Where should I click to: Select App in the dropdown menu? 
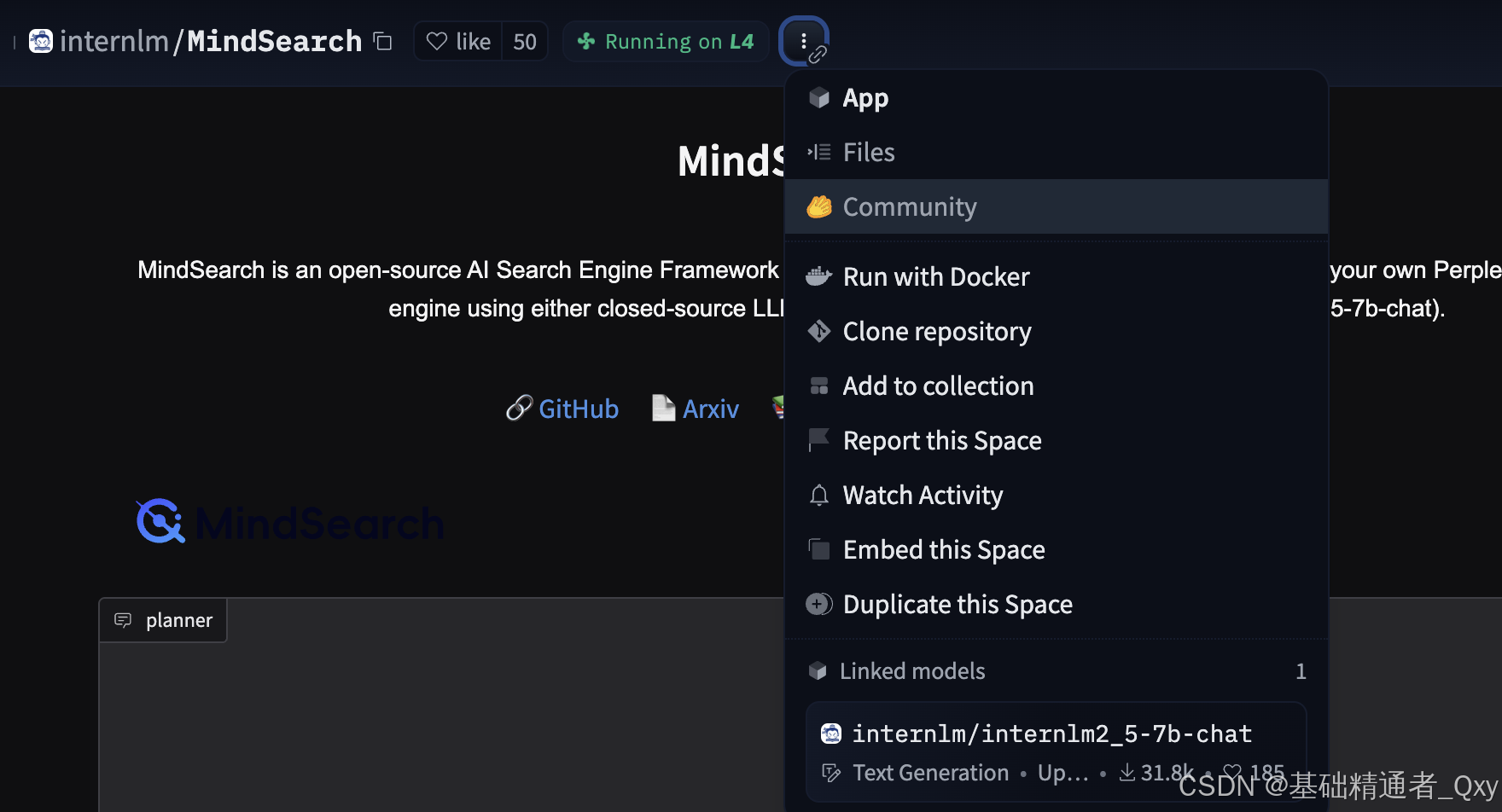click(1056, 98)
